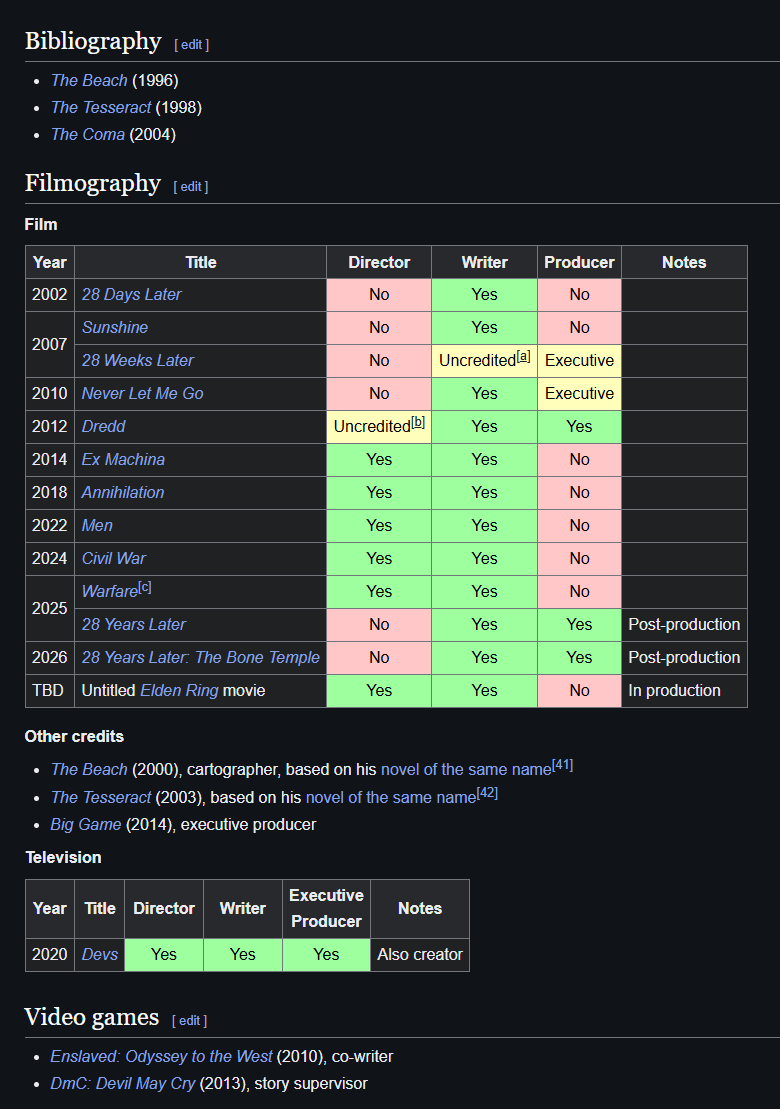Viewport: 780px width, 1109px height.
Task: Open Warfare film link
Action: tap(110, 592)
